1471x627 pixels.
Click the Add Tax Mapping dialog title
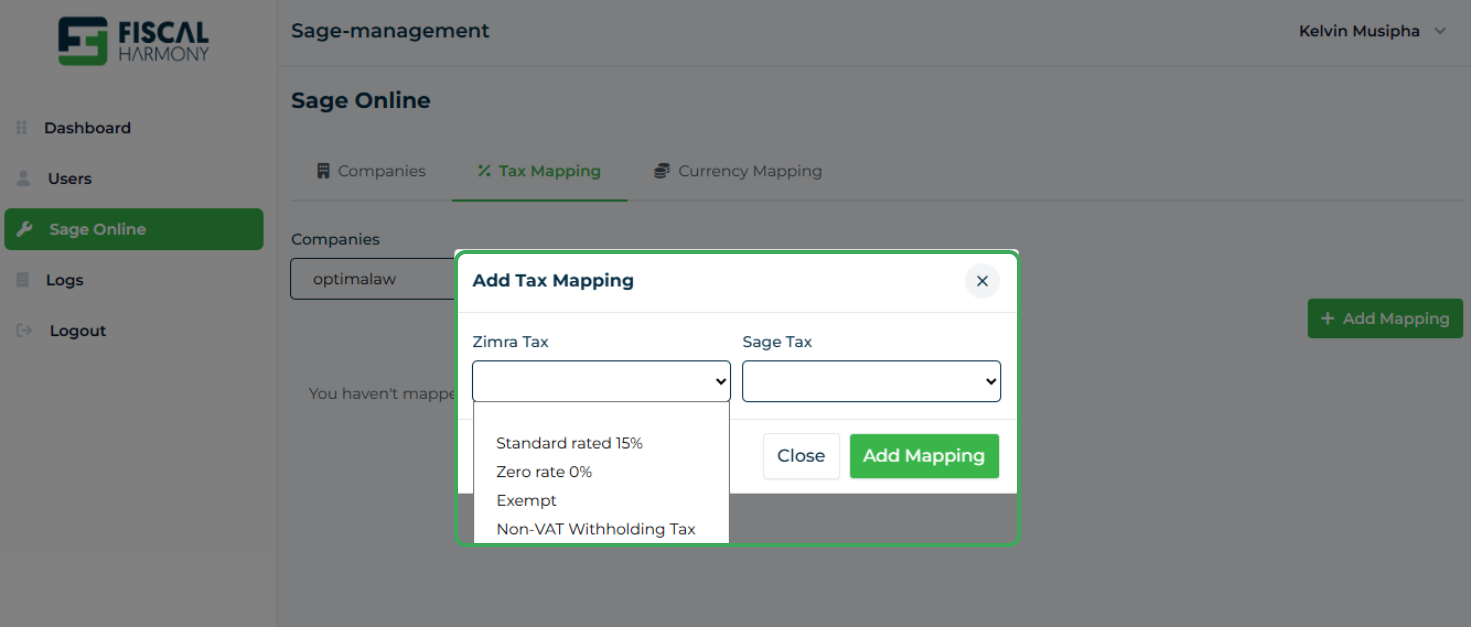pos(553,281)
